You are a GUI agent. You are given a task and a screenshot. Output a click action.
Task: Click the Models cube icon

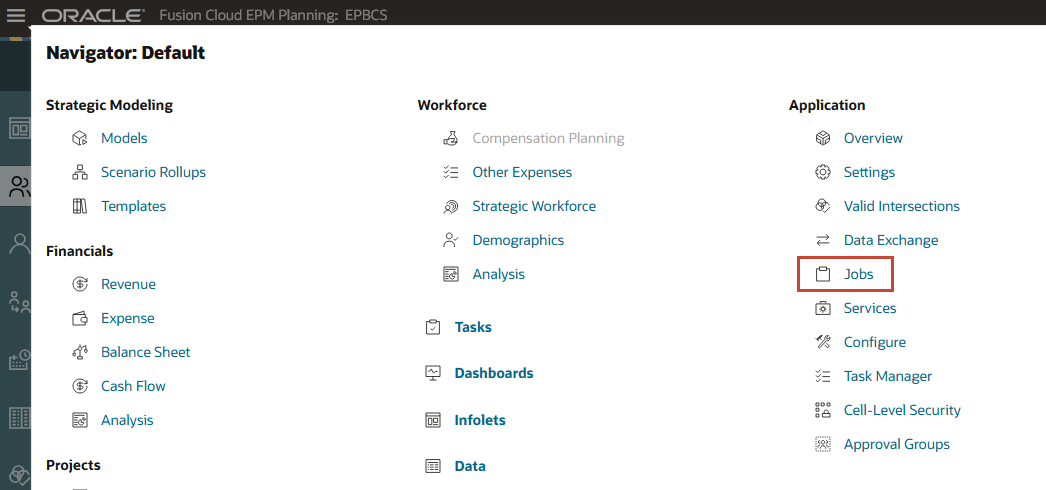coord(81,139)
